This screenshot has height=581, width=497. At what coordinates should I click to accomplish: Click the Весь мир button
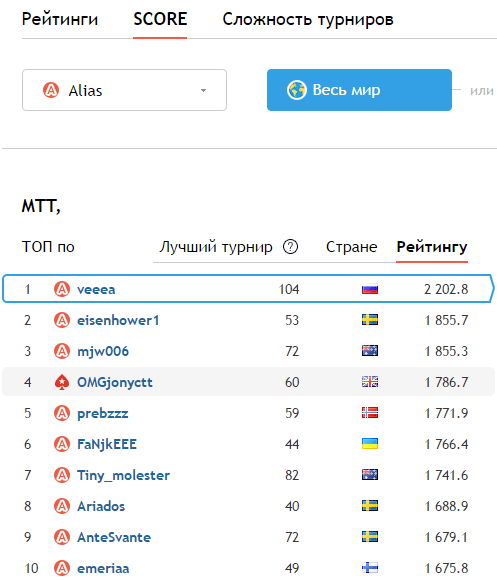(359, 90)
